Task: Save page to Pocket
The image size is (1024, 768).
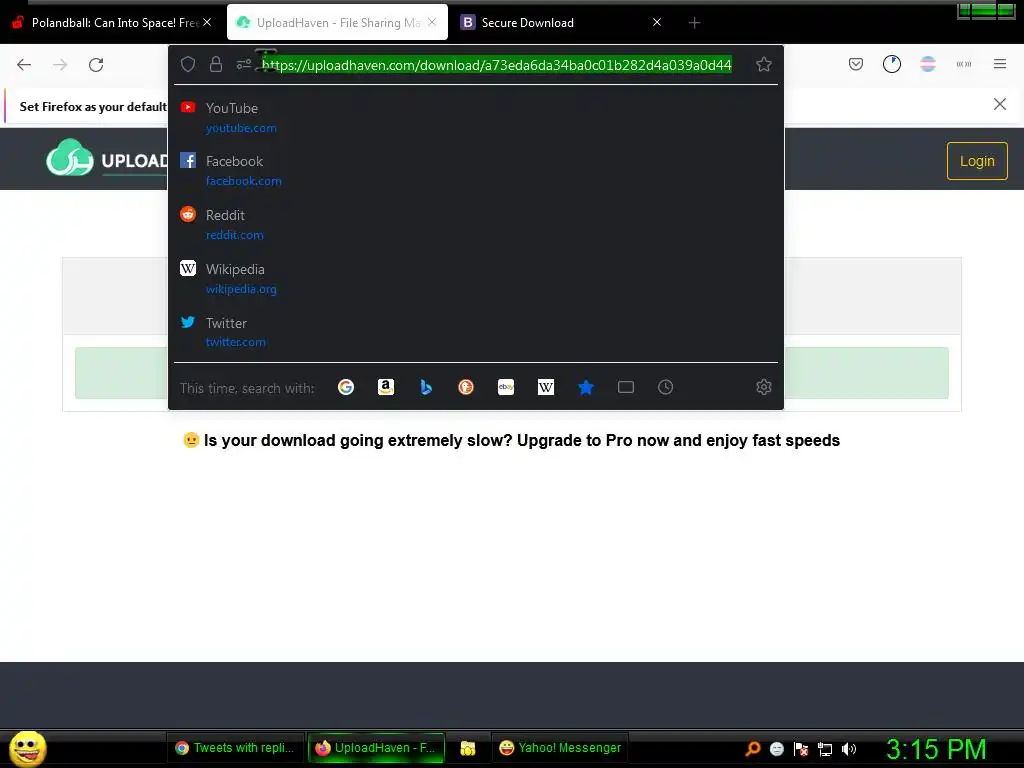Action: tap(856, 64)
